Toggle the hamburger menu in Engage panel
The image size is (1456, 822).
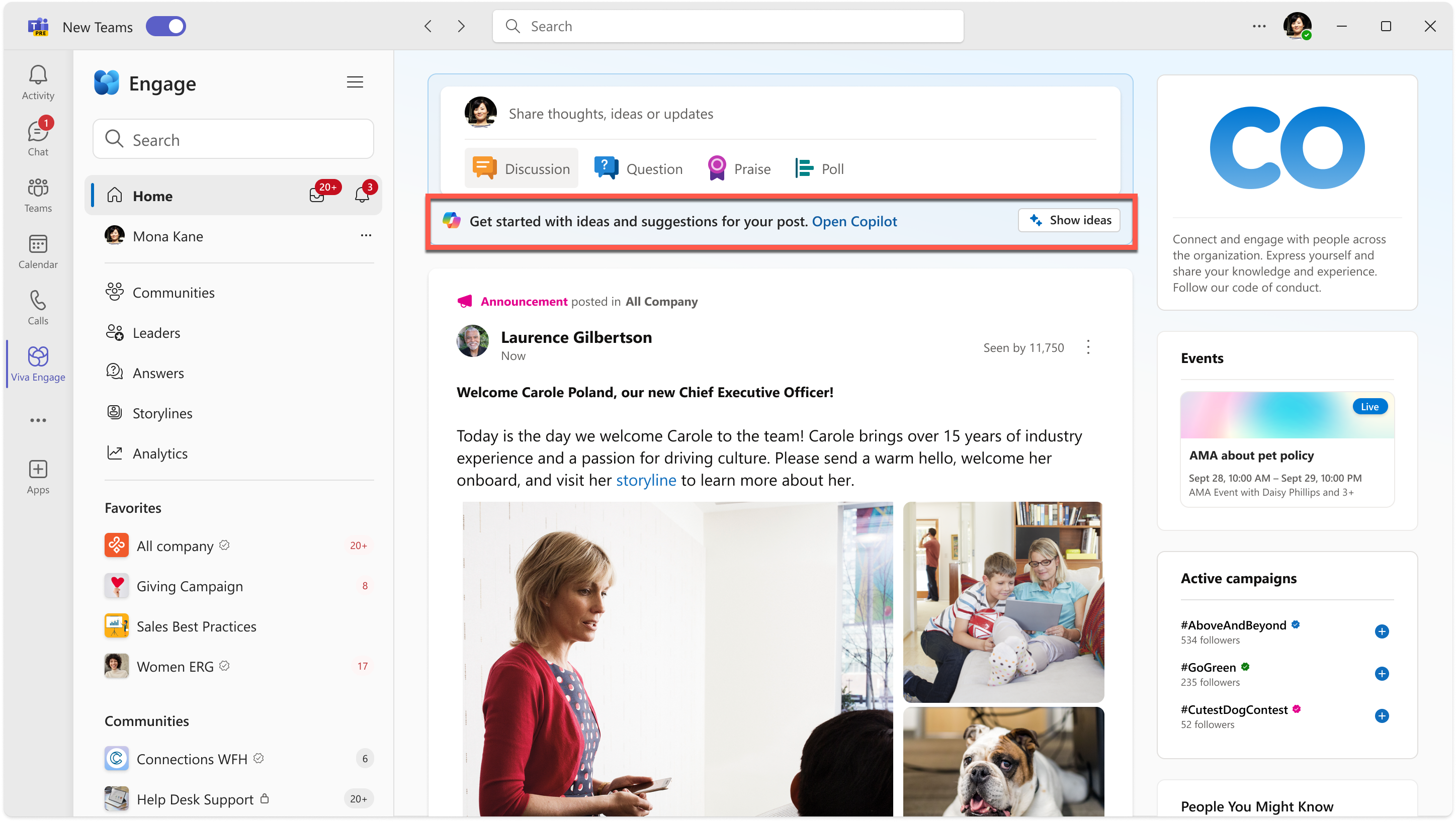tap(355, 82)
